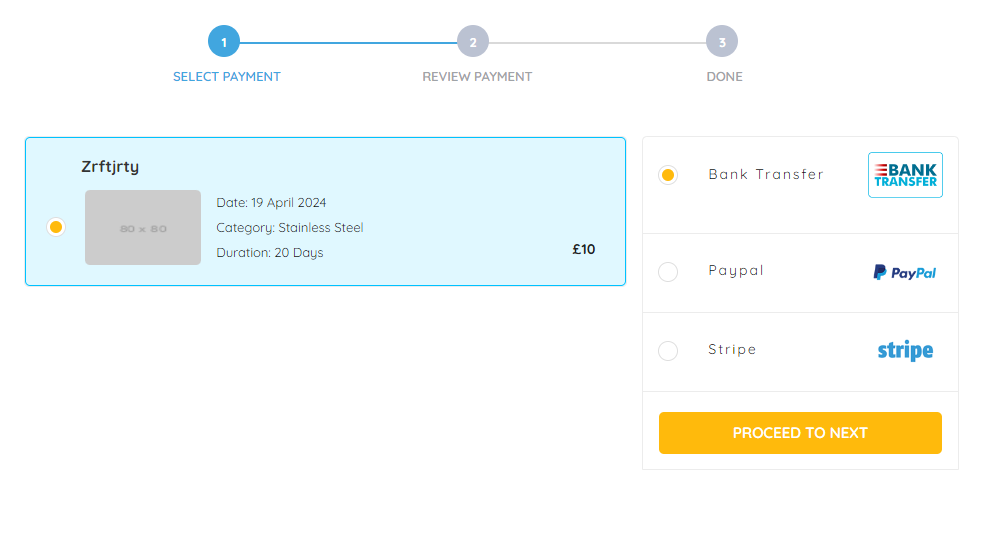
Task: Open the Select Payment step label
Action: point(227,76)
